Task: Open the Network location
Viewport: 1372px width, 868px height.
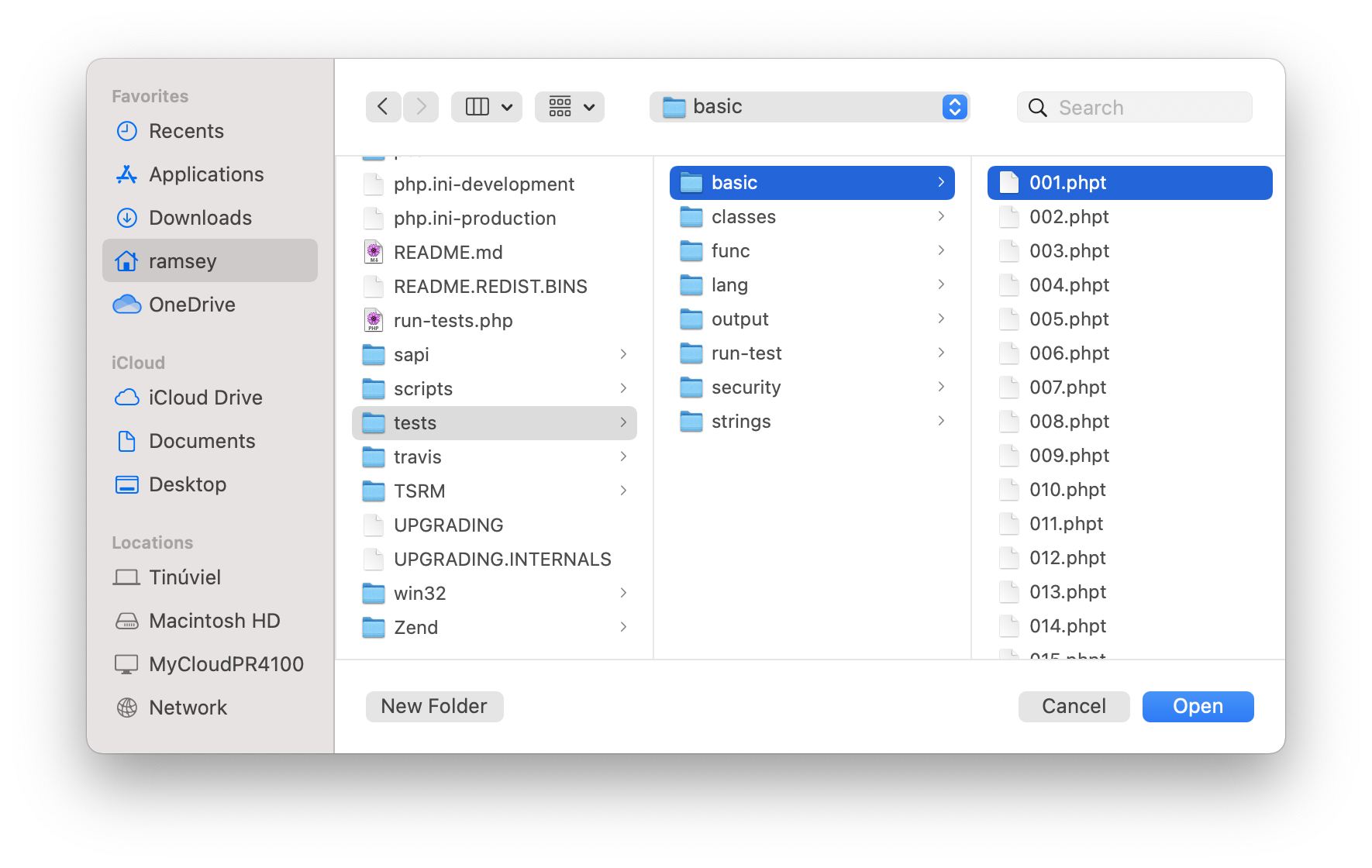Action: (188, 708)
